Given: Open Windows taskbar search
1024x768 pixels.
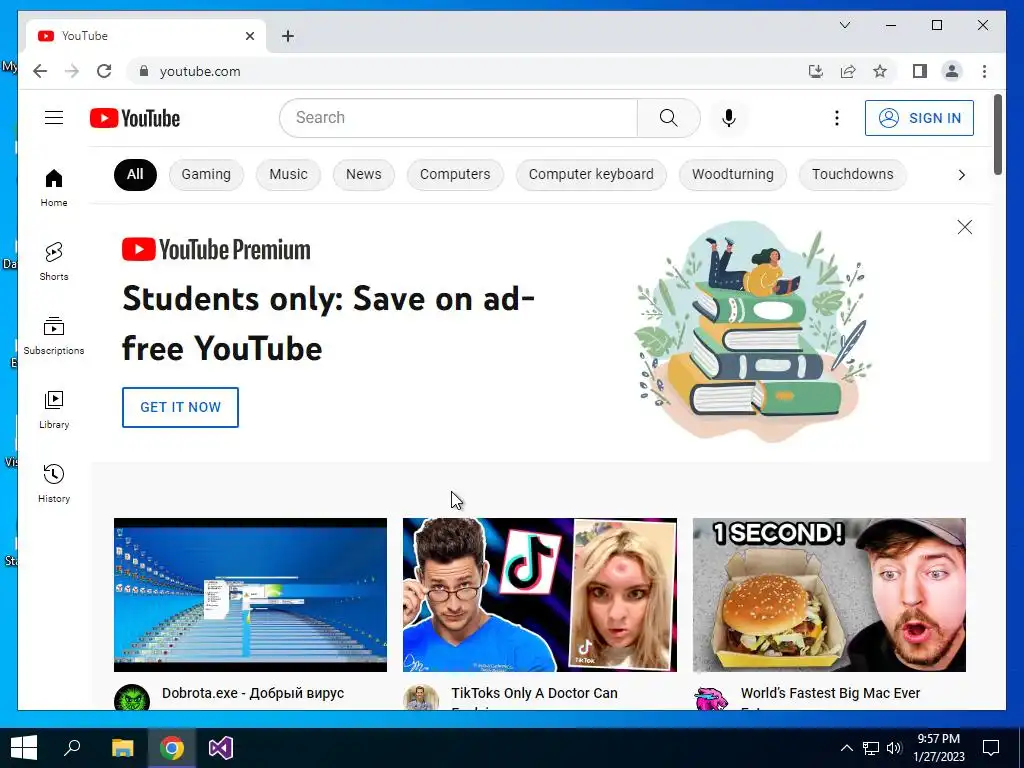Looking at the screenshot, I should (x=72, y=748).
